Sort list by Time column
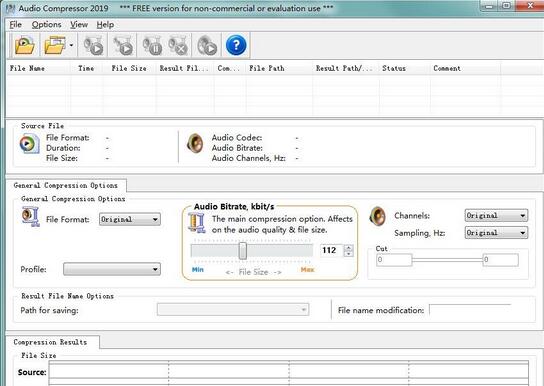This screenshot has width=544, height=386. (x=86, y=68)
